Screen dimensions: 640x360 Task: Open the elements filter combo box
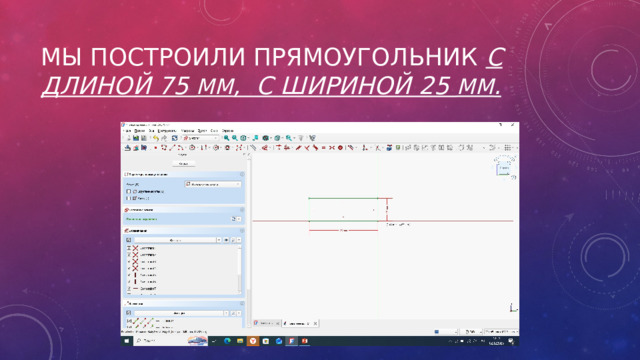(182, 313)
